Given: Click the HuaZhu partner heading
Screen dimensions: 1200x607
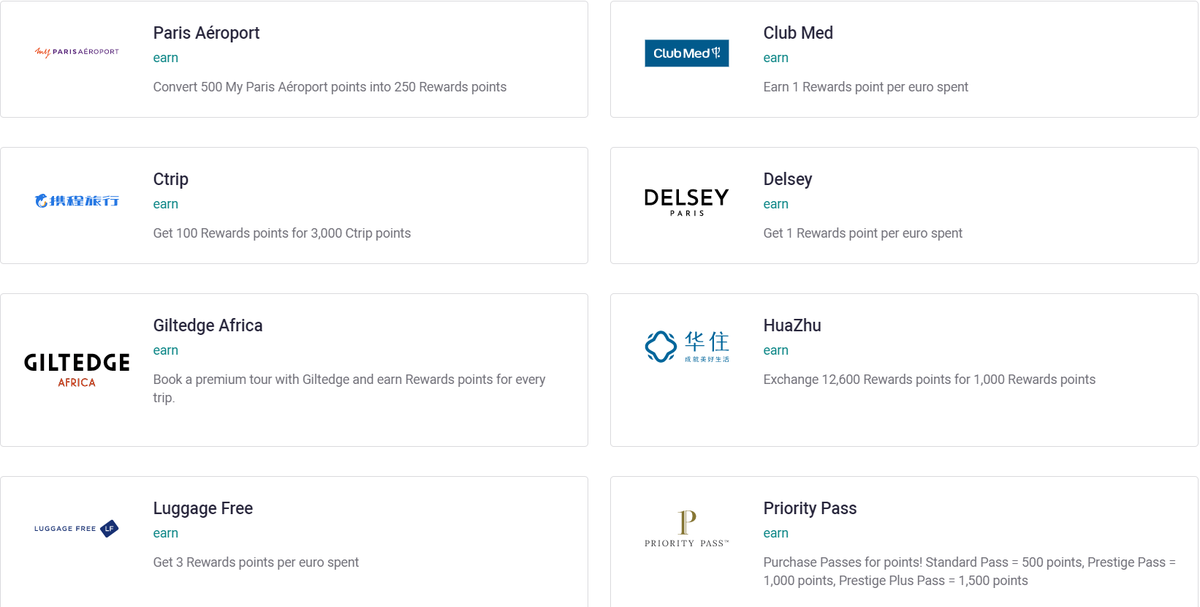Looking at the screenshot, I should click(x=792, y=325).
